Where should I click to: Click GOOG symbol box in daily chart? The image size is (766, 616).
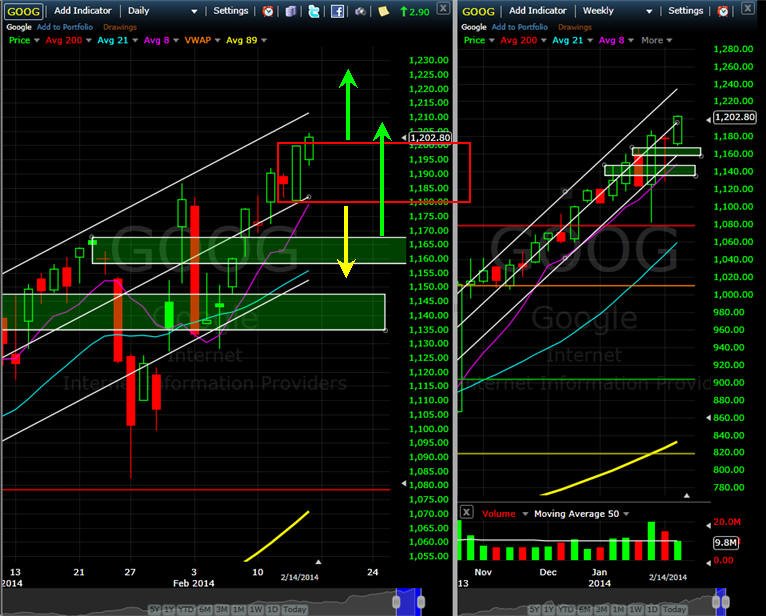[x=23, y=11]
